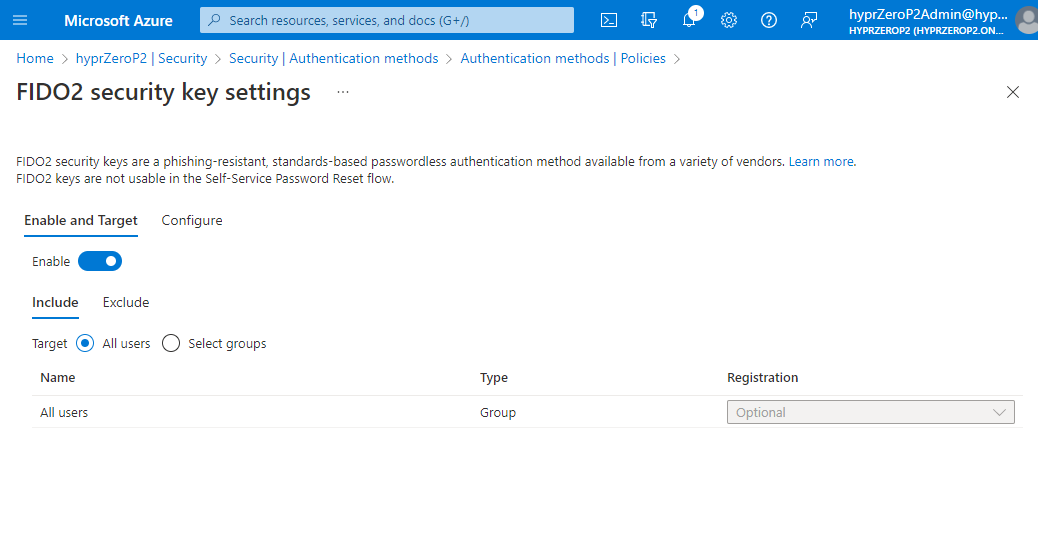Open portal settings gear icon
The height and width of the screenshot is (553, 1038).
click(729, 21)
